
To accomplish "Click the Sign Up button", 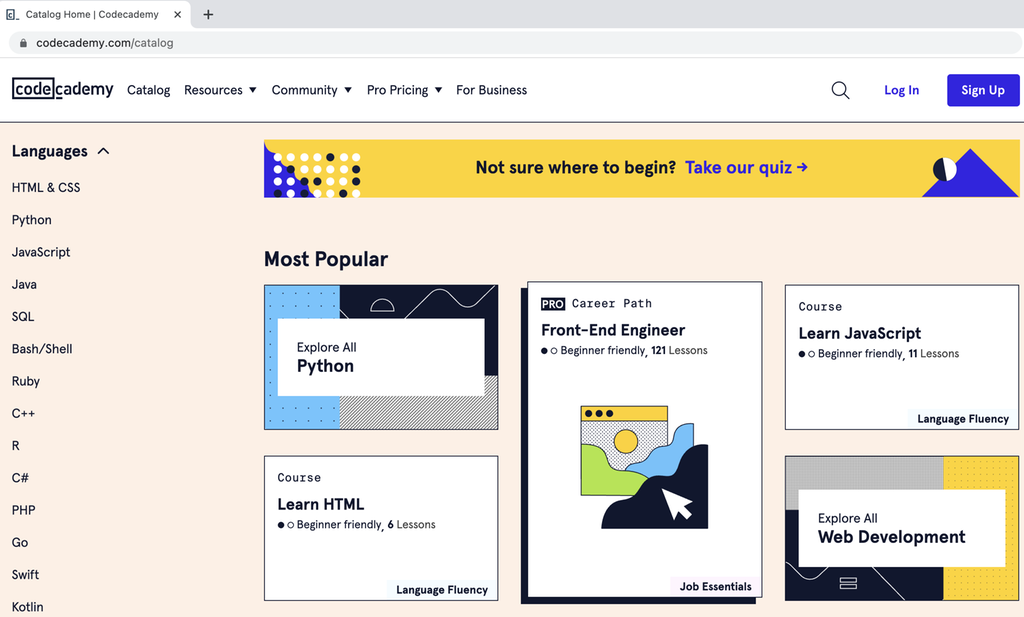I will 983,90.
